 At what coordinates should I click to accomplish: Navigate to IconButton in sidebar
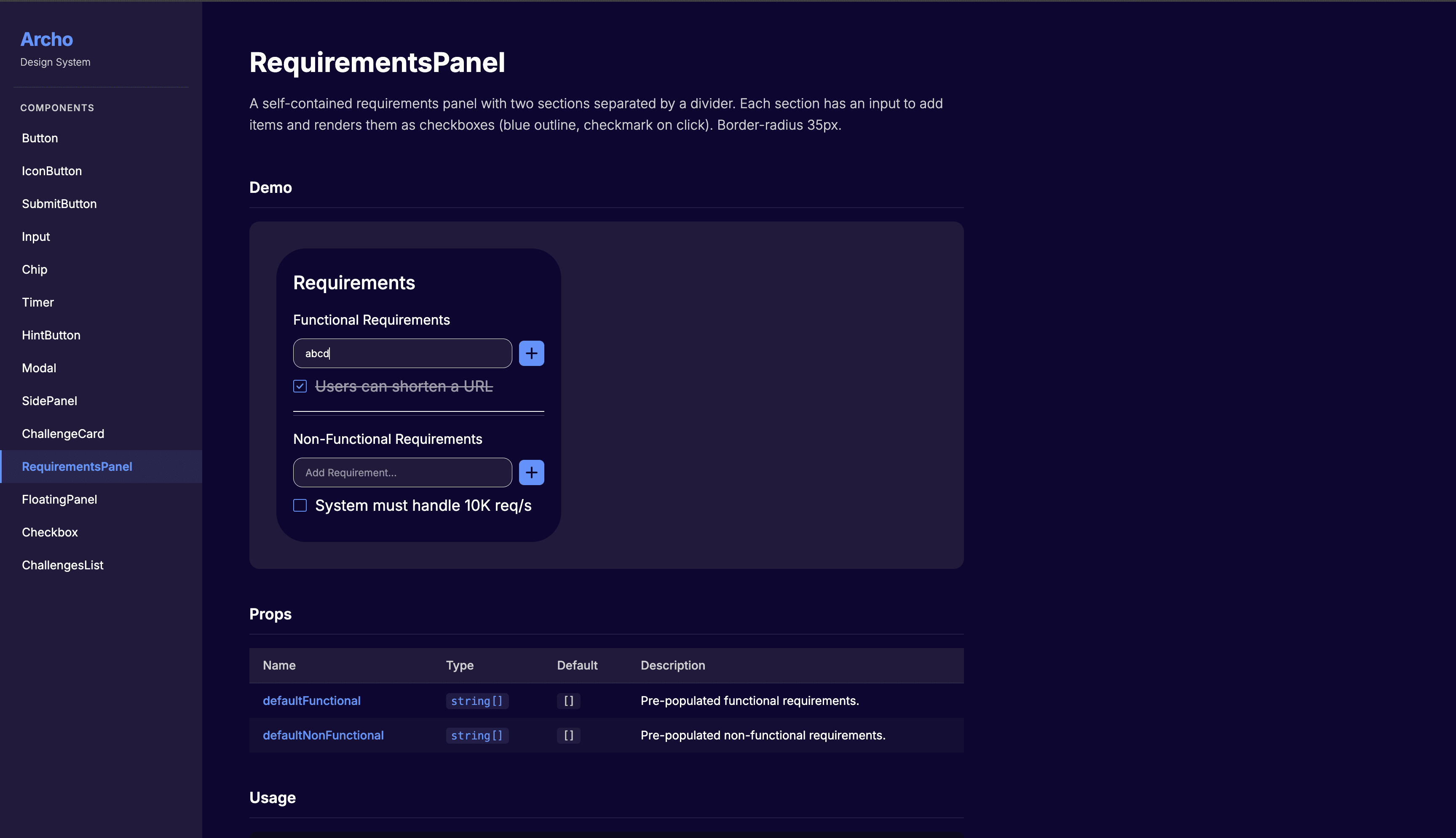pos(52,171)
